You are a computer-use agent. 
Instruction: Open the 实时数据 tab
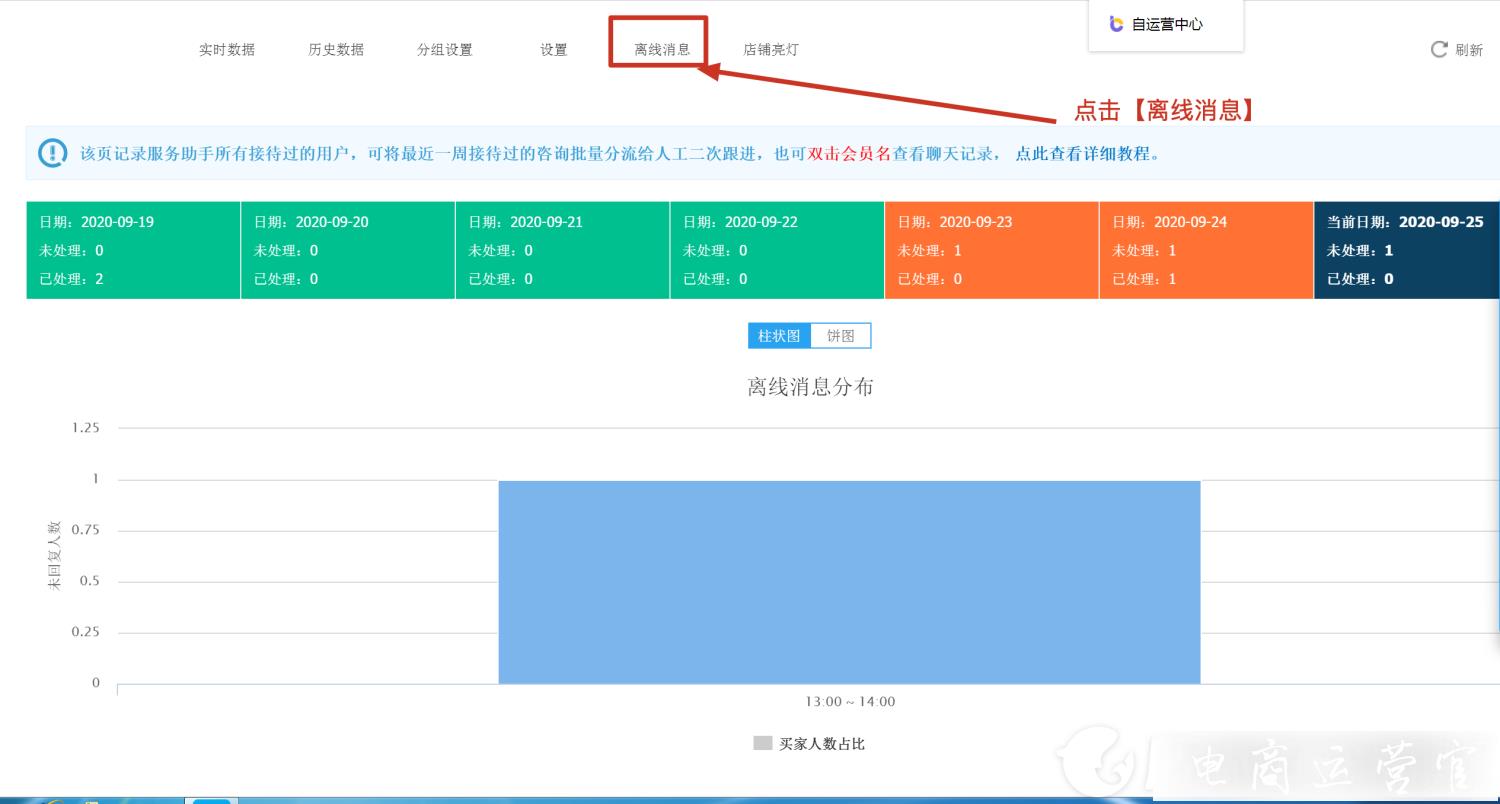[227, 50]
